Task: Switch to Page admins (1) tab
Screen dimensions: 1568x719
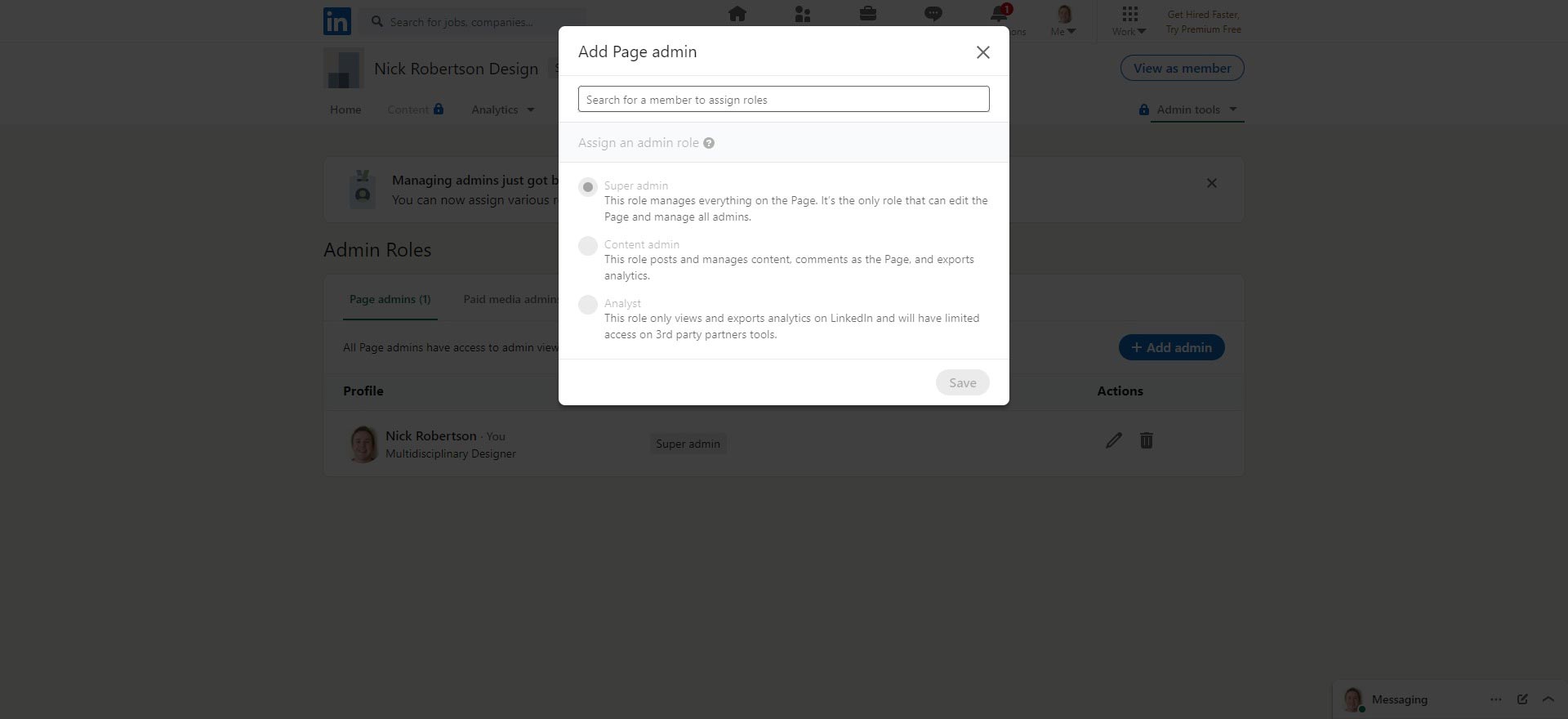Action: (x=390, y=300)
